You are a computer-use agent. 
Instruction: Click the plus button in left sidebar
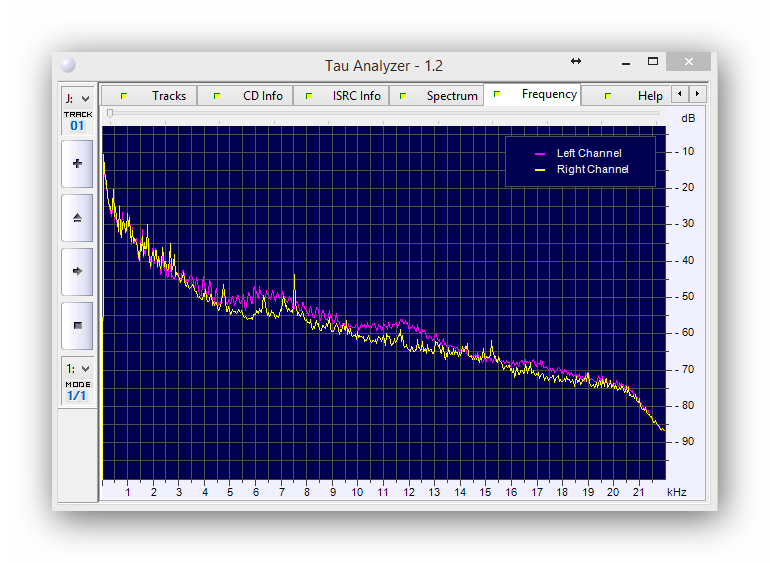click(x=77, y=164)
